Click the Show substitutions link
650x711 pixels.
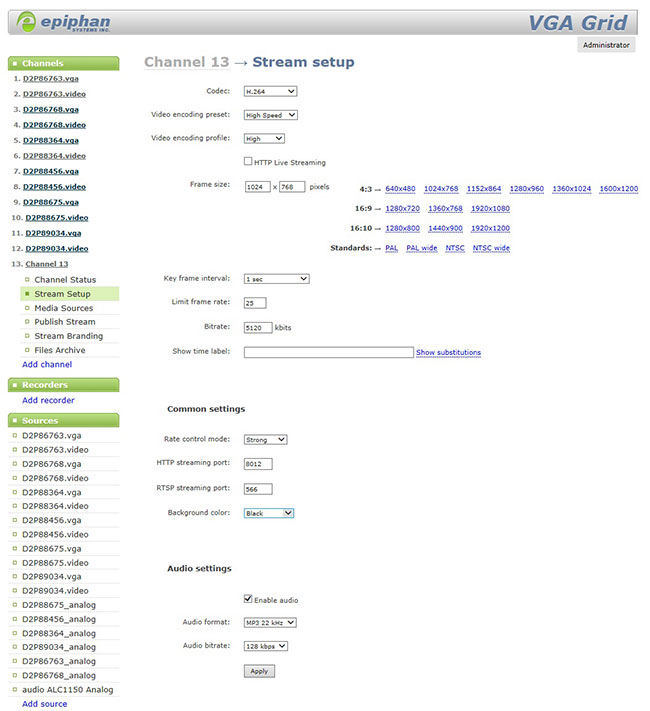[x=448, y=352]
